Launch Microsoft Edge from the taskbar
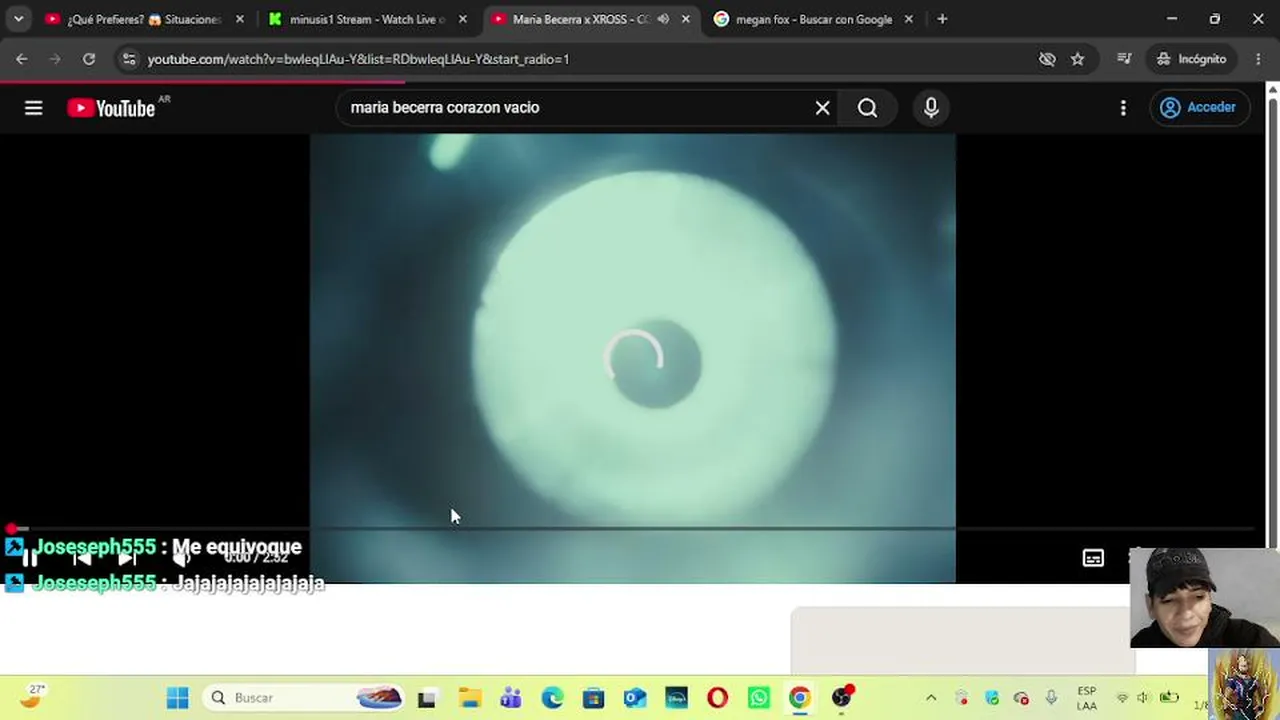1280x720 pixels. click(x=552, y=698)
